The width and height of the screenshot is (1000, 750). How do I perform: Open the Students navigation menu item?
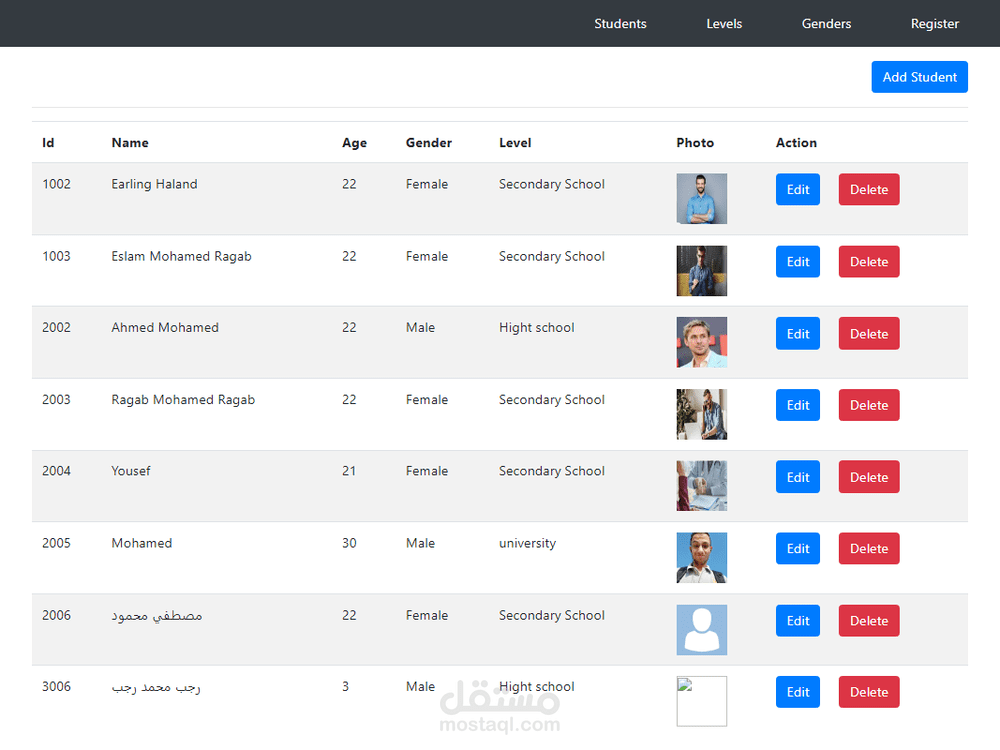pos(620,23)
